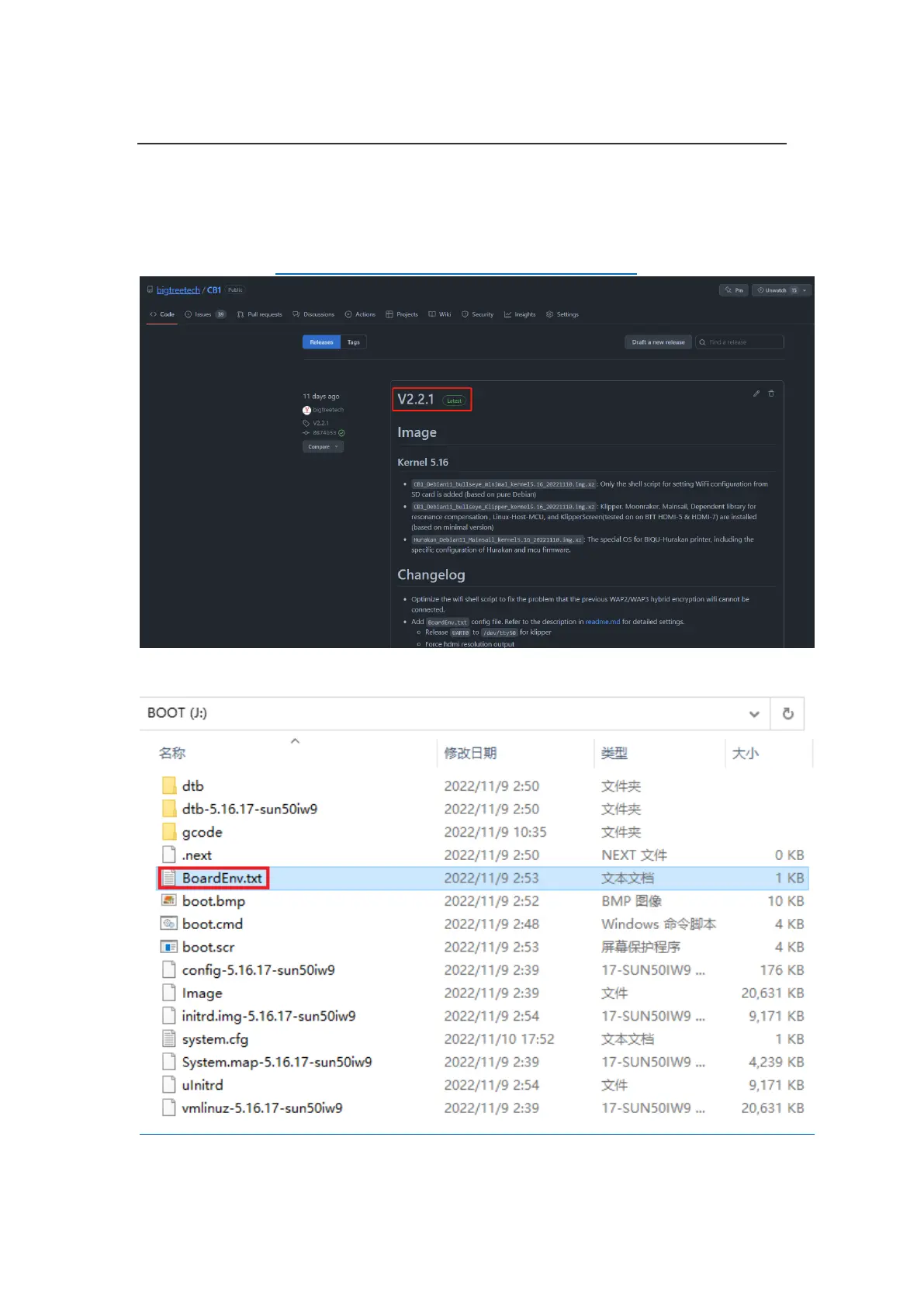
Task: Click the gcode folder name
Action: pyautogui.click(x=202, y=833)
